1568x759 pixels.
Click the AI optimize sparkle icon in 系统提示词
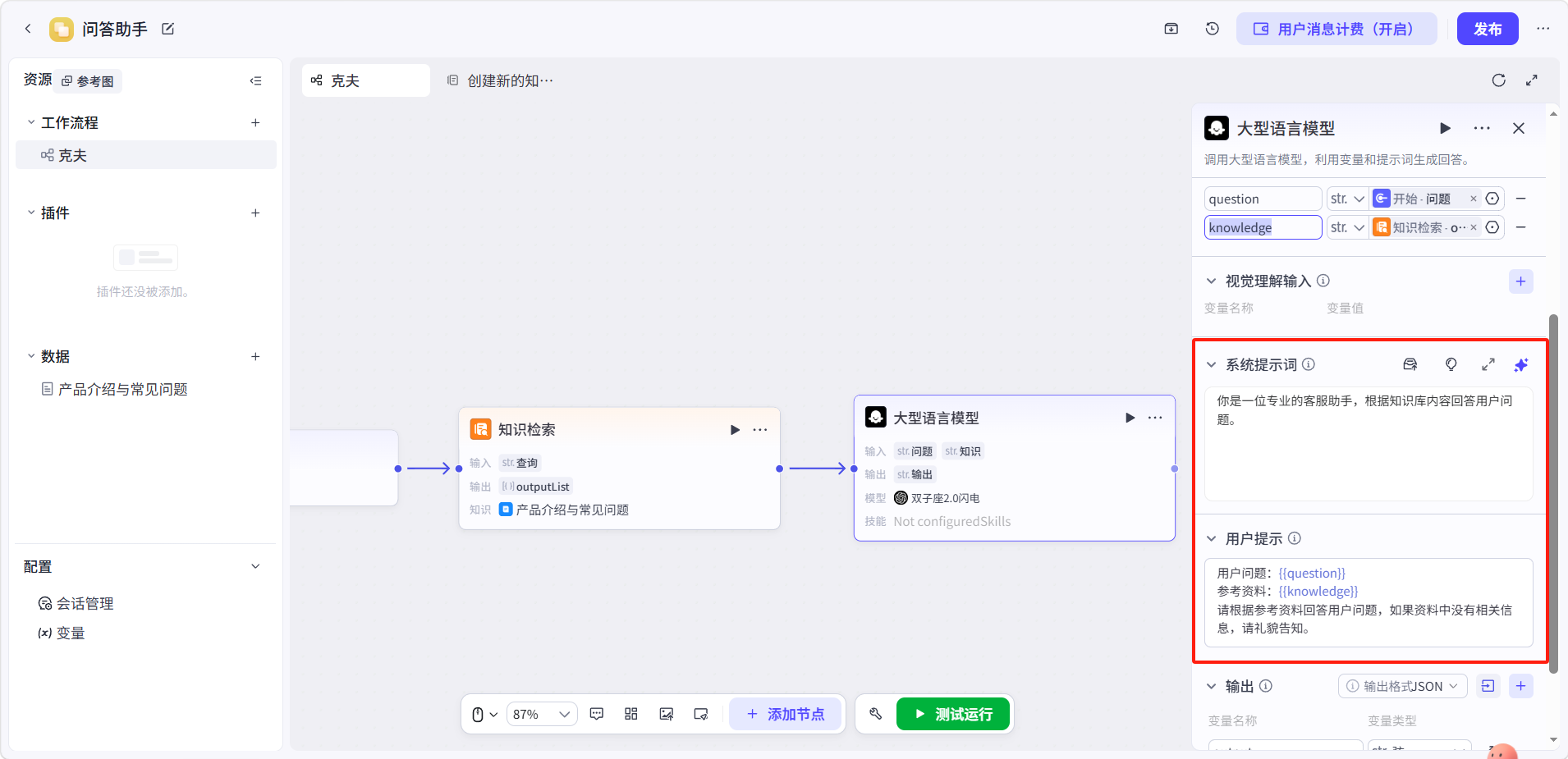[1521, 364]
